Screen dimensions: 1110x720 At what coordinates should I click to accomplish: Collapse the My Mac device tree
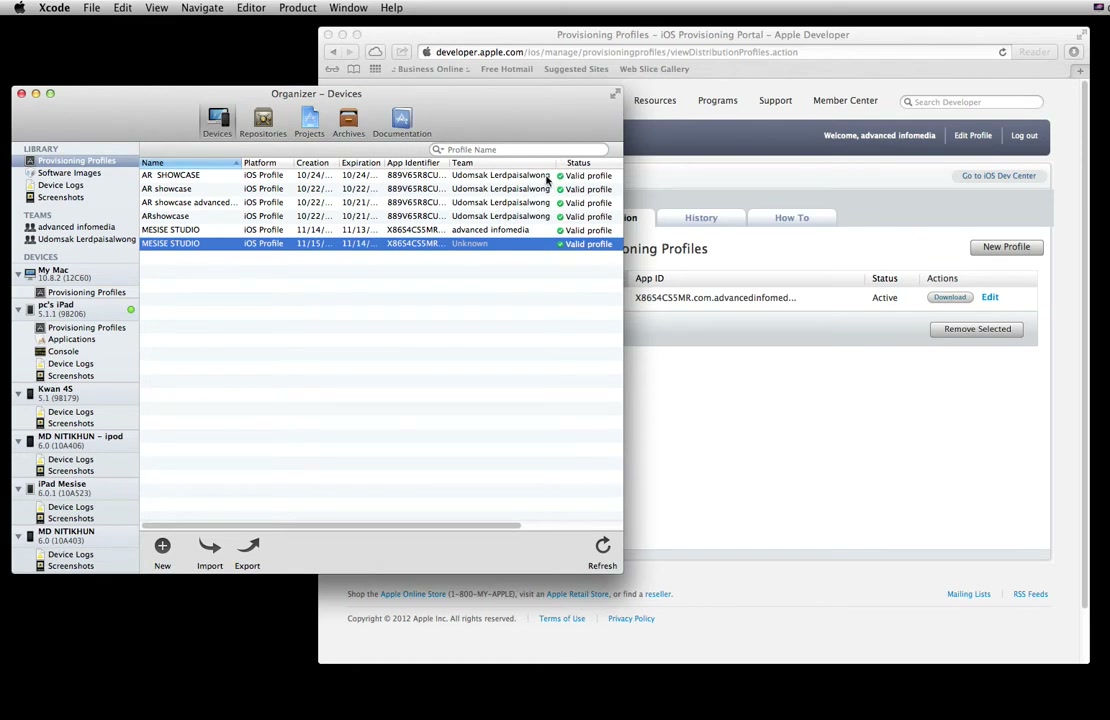(18, 274)
